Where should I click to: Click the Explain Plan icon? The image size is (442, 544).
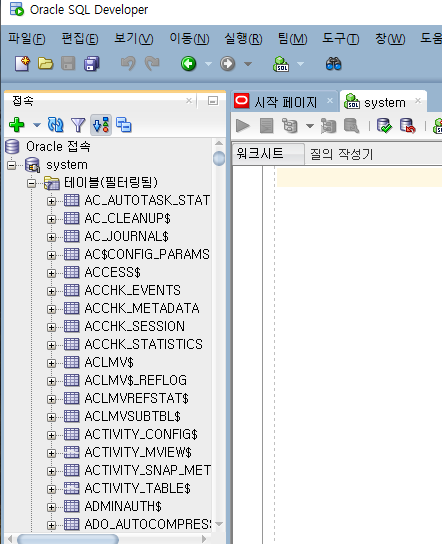(289, 126)
